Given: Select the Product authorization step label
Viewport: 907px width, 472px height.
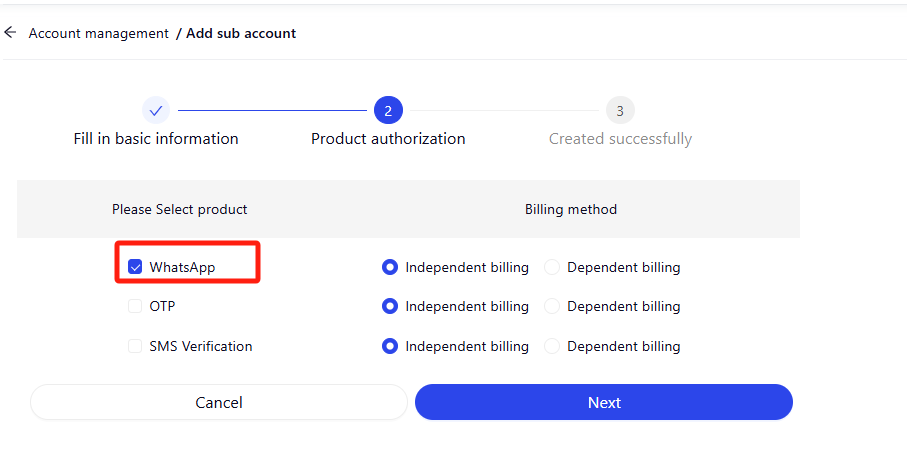Looking at the screenshot, I should 388,139.
